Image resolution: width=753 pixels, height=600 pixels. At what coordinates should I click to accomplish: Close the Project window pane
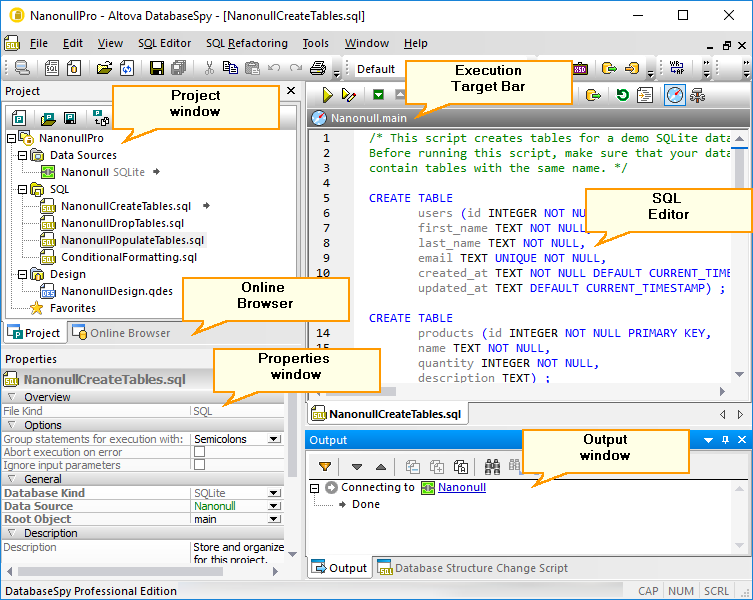click(x=291, y=90)
